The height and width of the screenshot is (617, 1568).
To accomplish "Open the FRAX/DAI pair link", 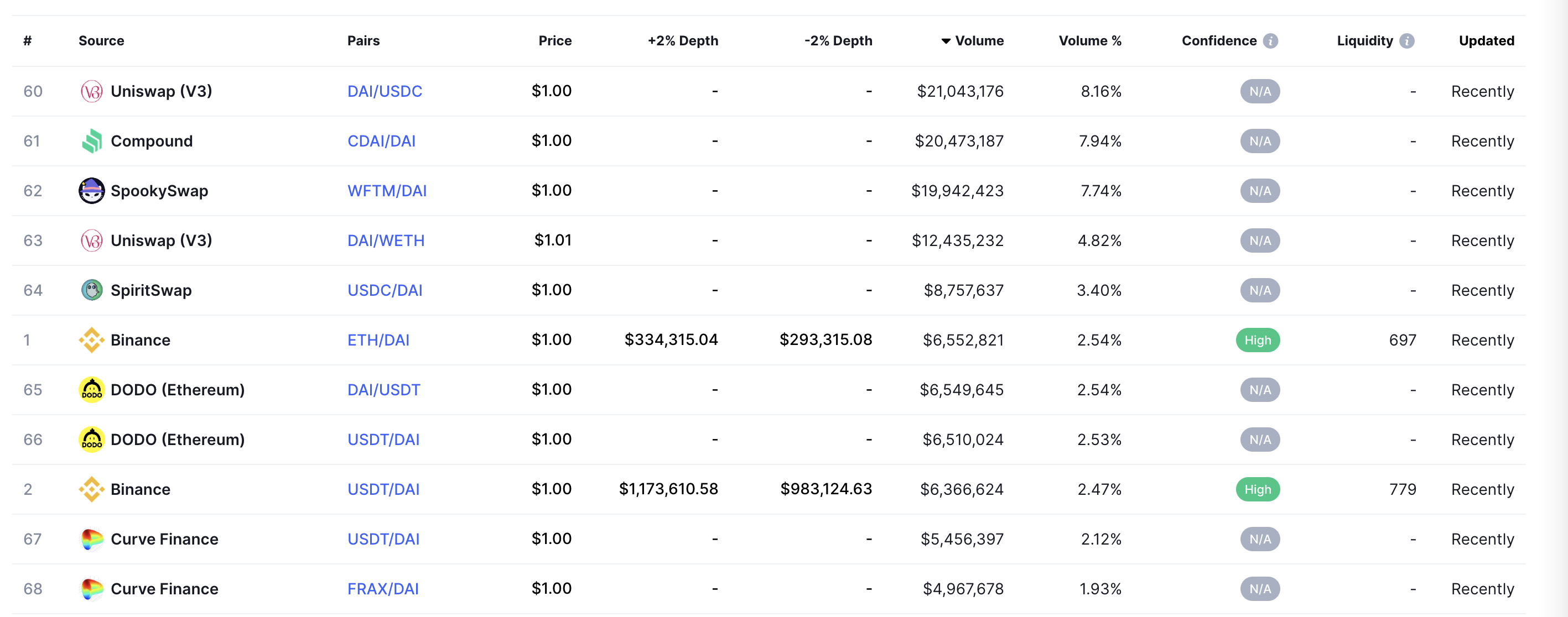I will 382,589.
